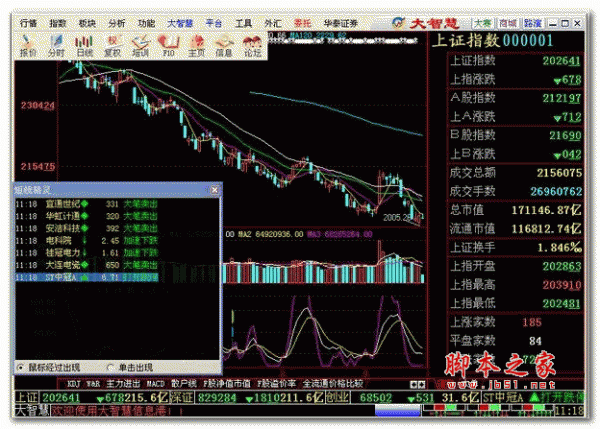Click the 报价 quote toolbar icon
Viewport: 600px width, 429px height.
28,46
